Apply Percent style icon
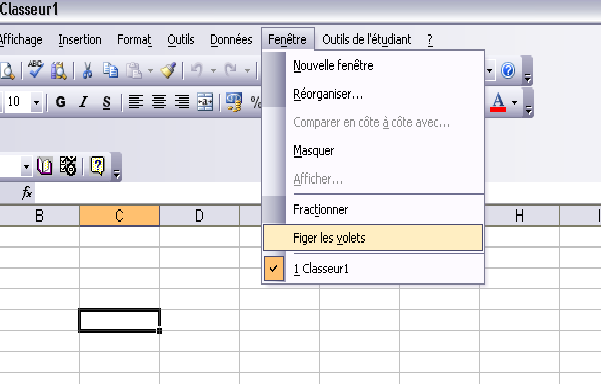The width and height of the screenshot is (601, 384). point(255,102)
